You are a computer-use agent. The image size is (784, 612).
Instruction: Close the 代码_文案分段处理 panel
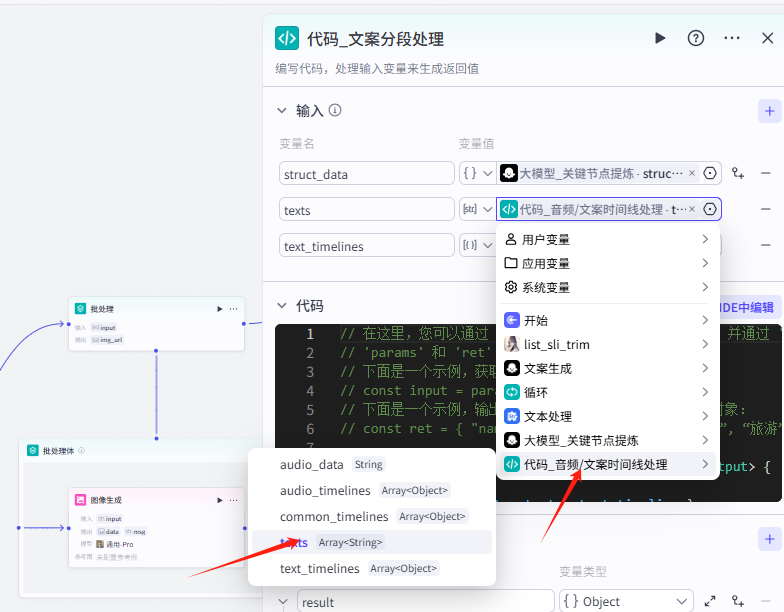pyautogui.click(x=768, y=38)
